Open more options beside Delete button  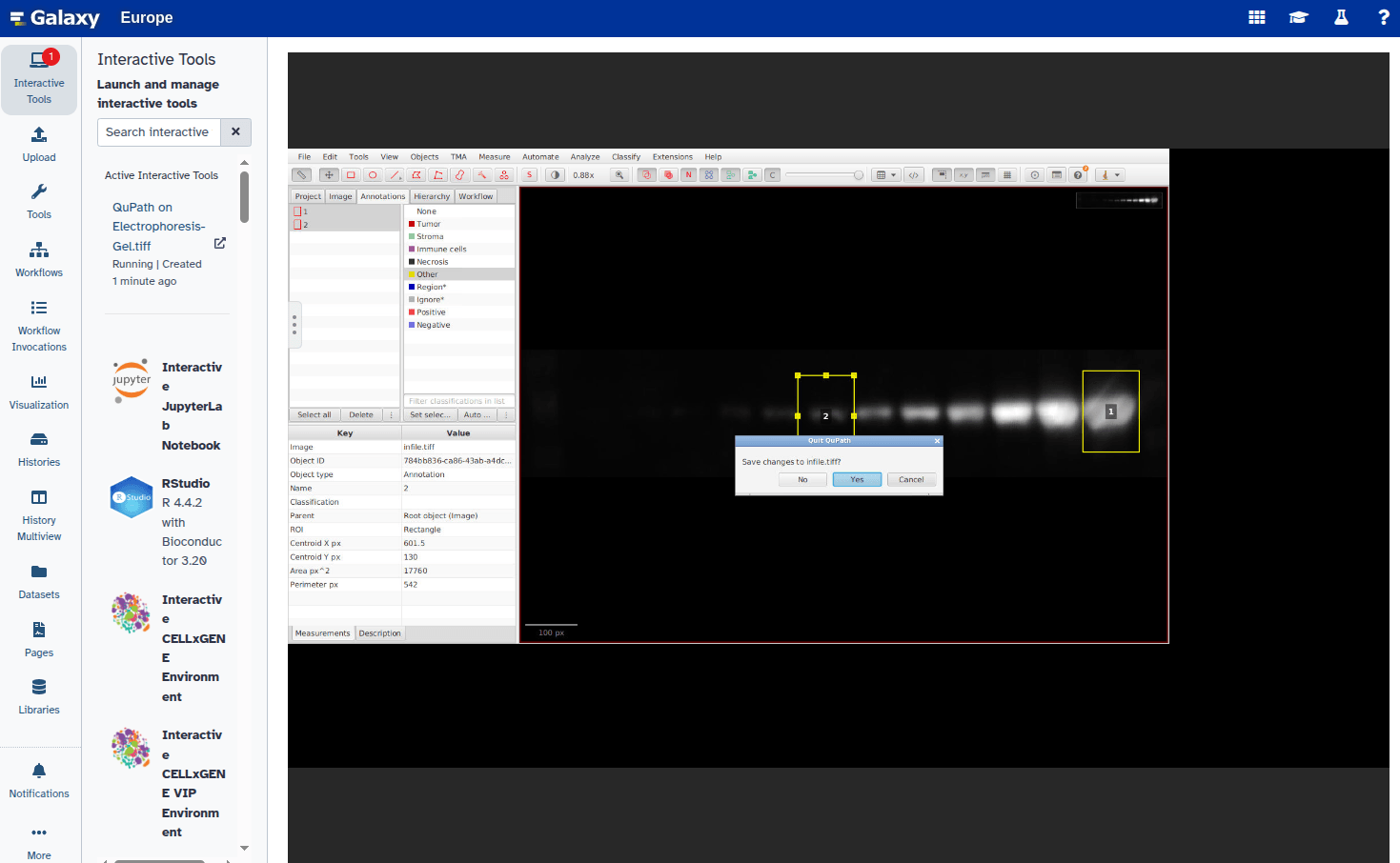click(x=391, y=415)
